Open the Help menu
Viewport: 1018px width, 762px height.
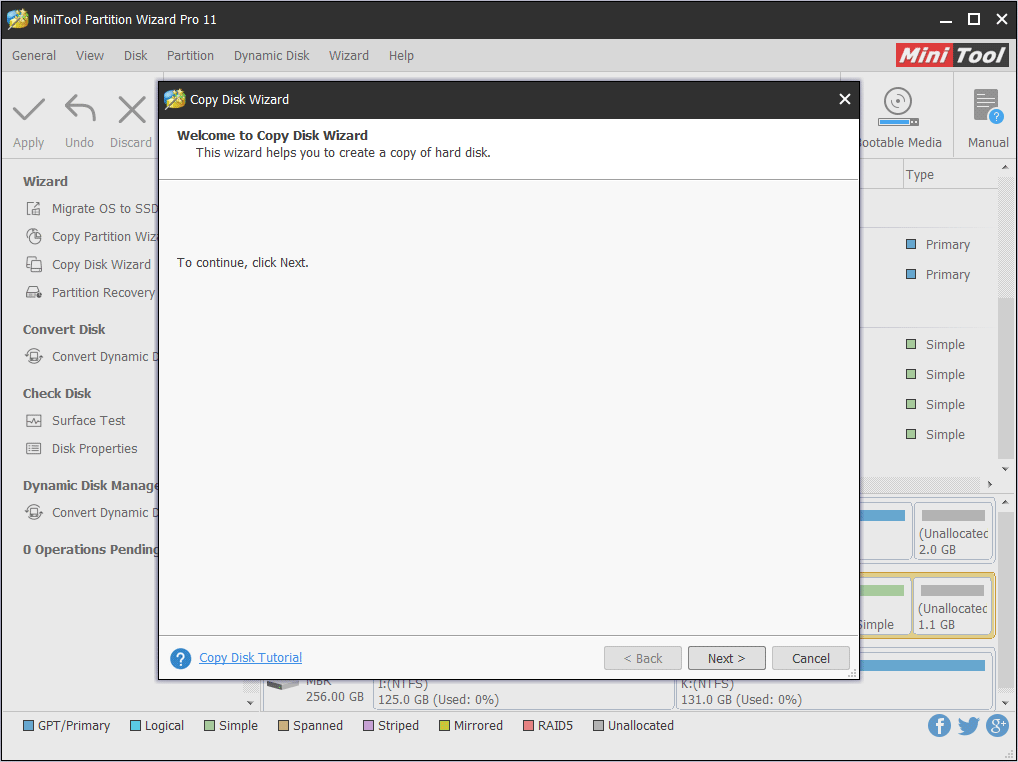[x=401, y=55]
